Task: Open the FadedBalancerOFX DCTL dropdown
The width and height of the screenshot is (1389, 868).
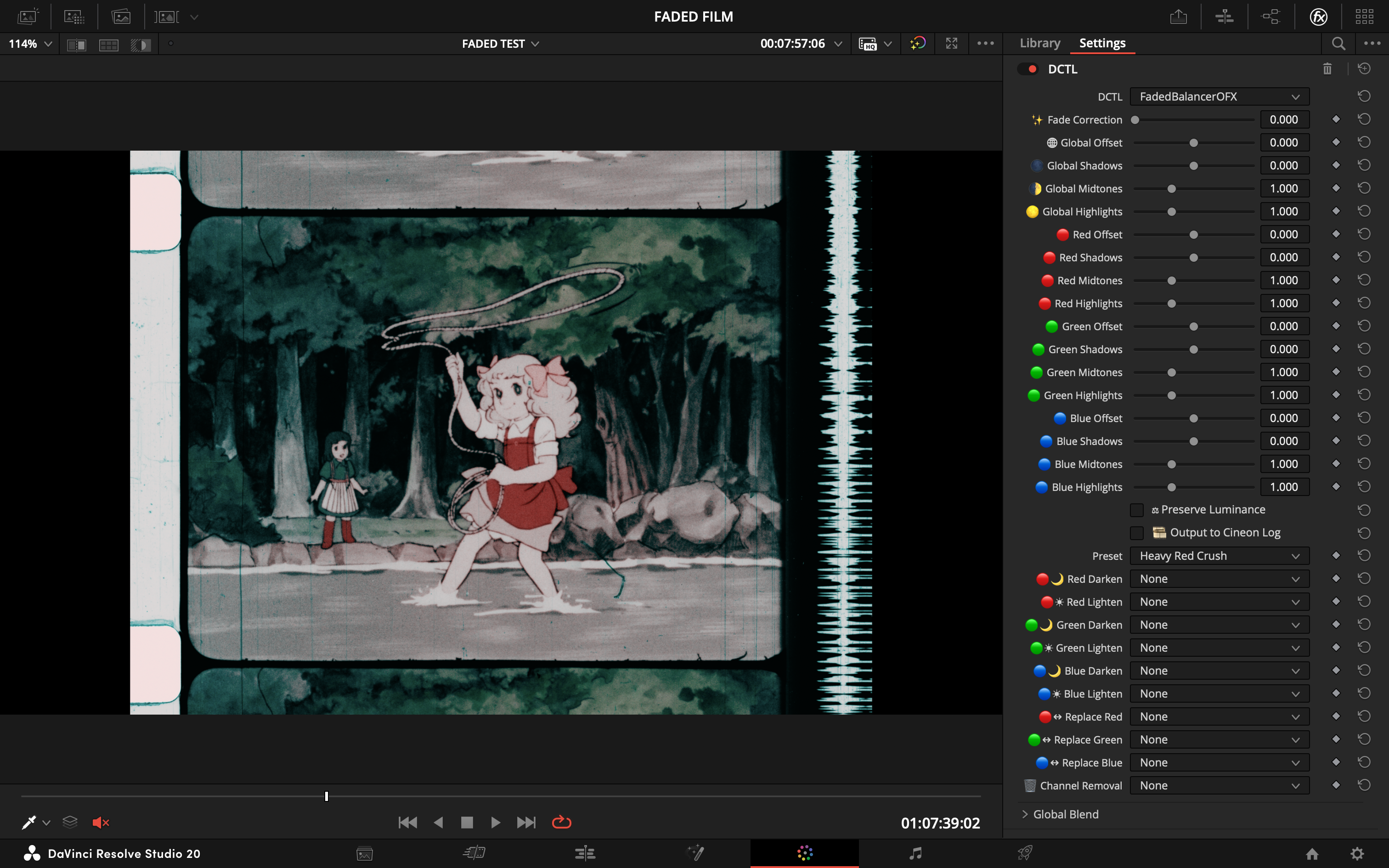Action: (x=1219, y=96)
